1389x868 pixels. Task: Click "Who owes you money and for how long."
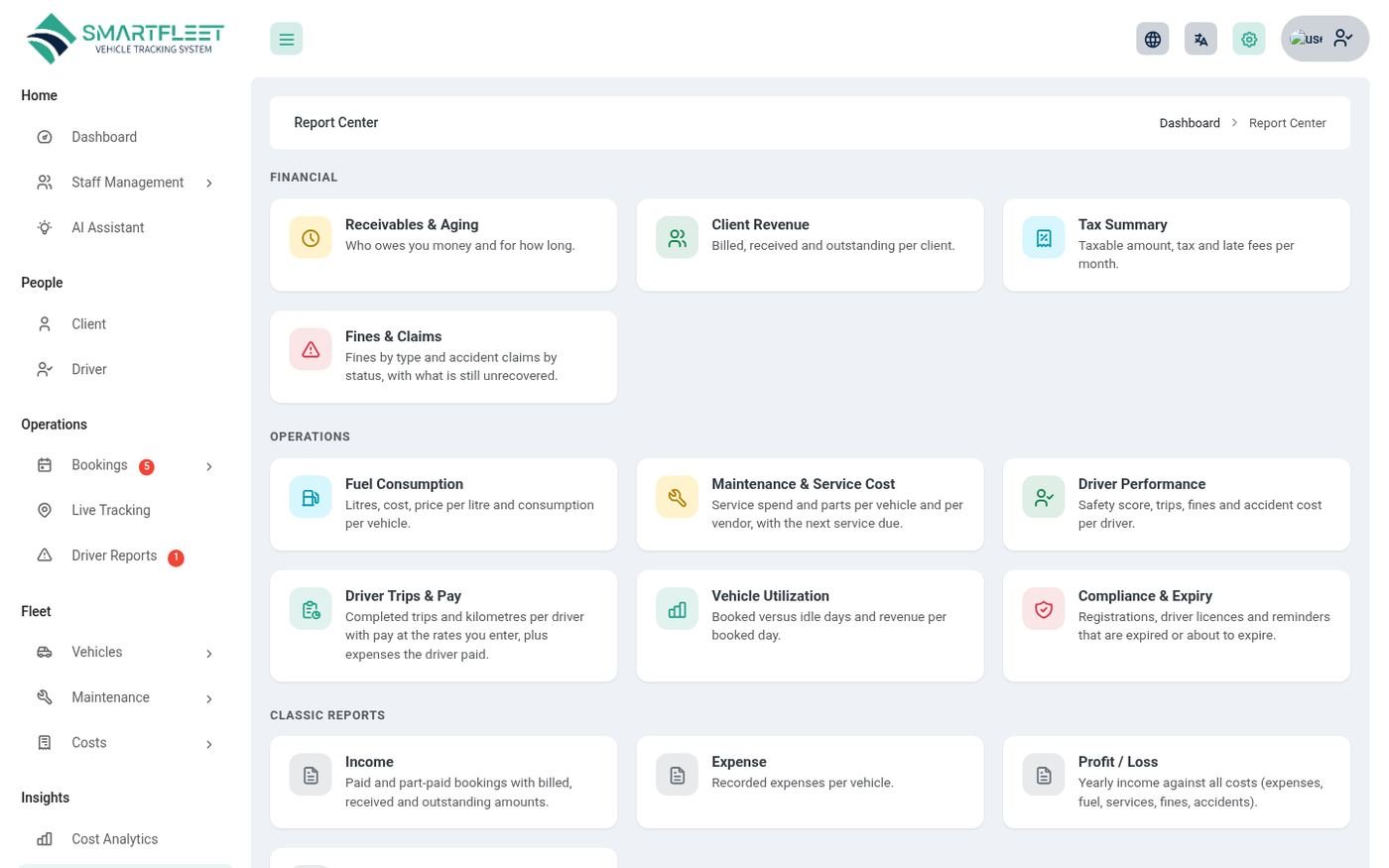pyautogui.click(x=460, y=246)
